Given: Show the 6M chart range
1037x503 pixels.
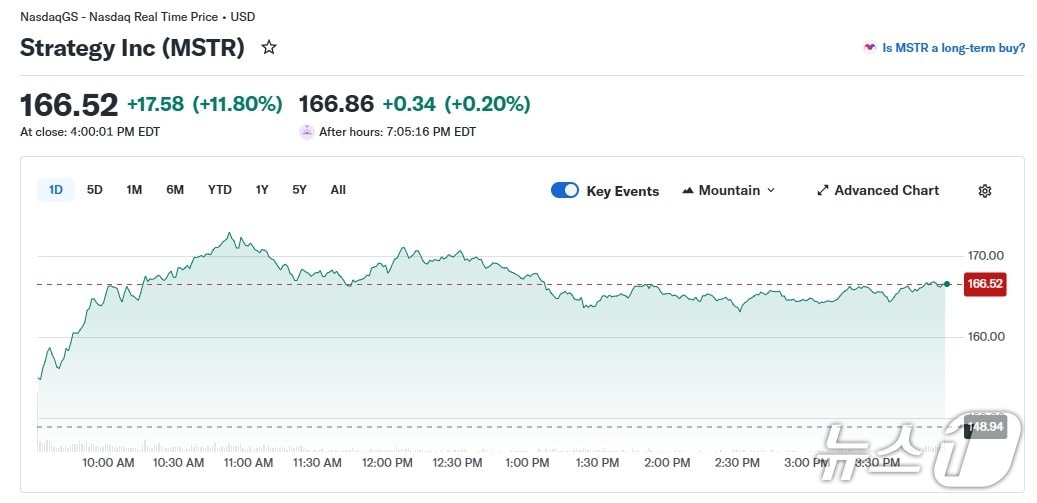Looking at the screenshot, I should tap(175, 190).
